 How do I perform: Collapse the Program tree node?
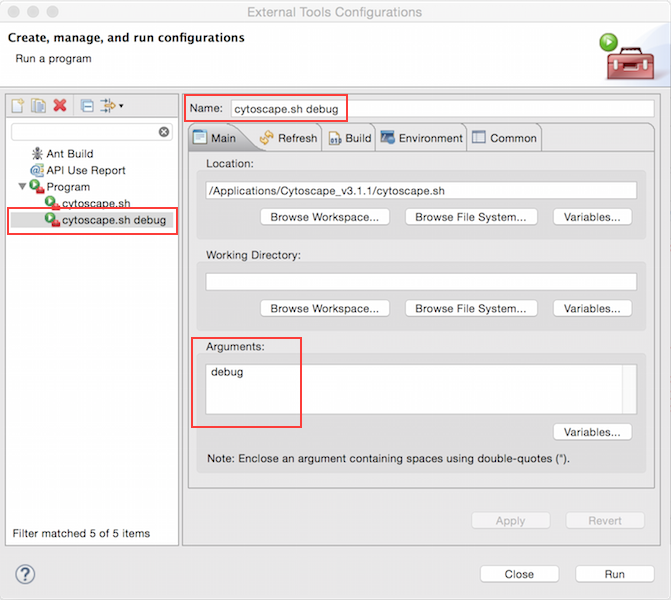pos(22,186)
